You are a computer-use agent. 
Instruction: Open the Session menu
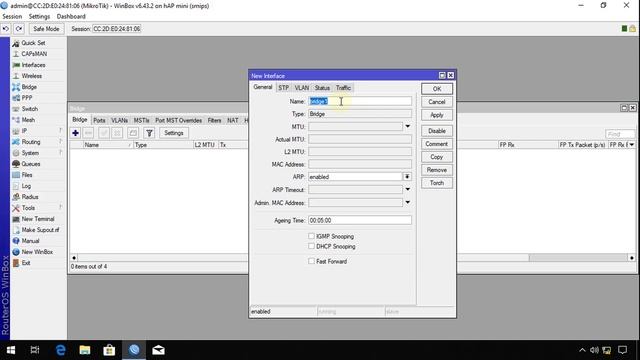12,17
